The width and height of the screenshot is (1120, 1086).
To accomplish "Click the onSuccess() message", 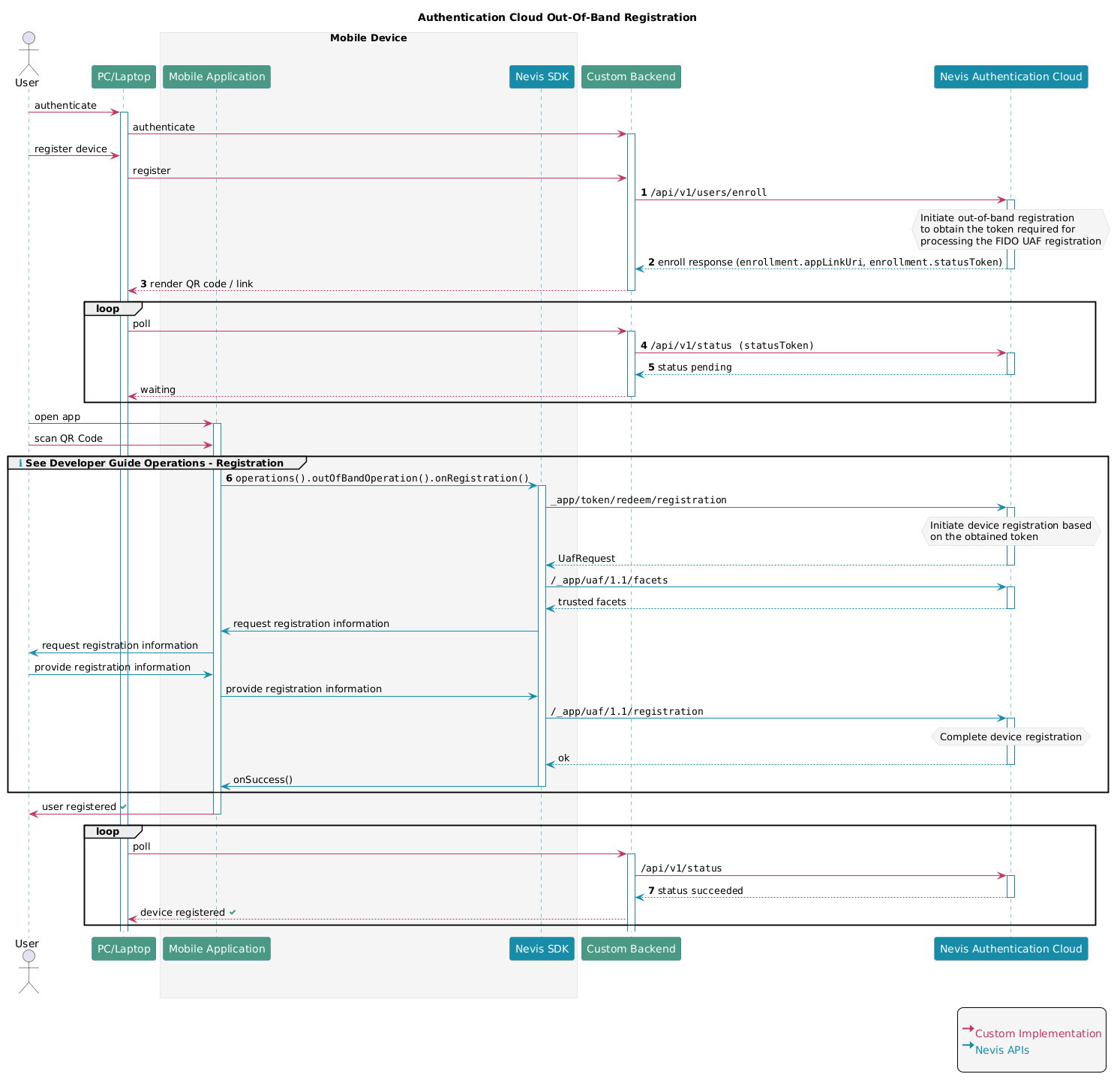I will pos(263,780).
